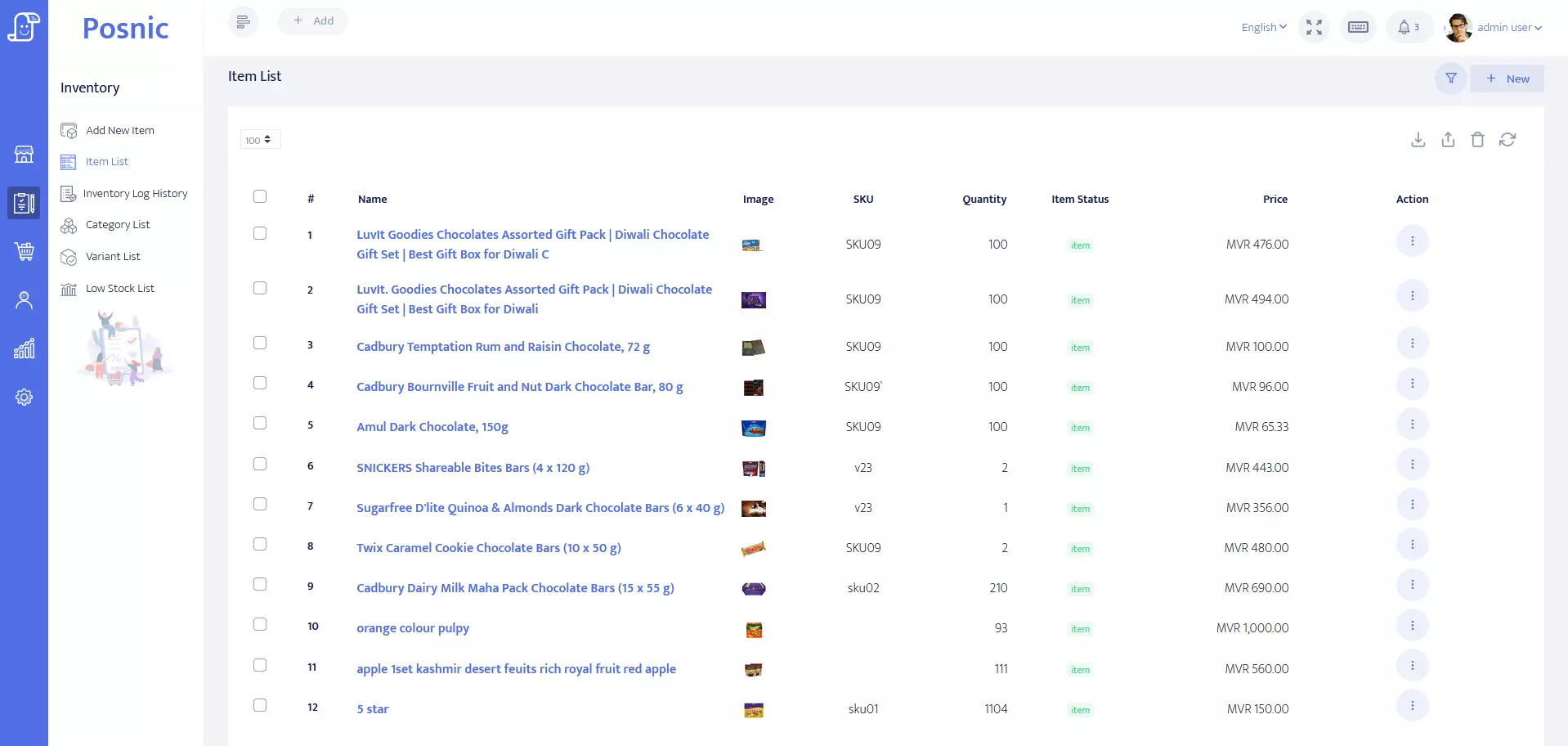This screenshot has height=746, width=1568.
Task: Select checkbox for Amul Dark Chocolate row
Action: pos(260,423)
